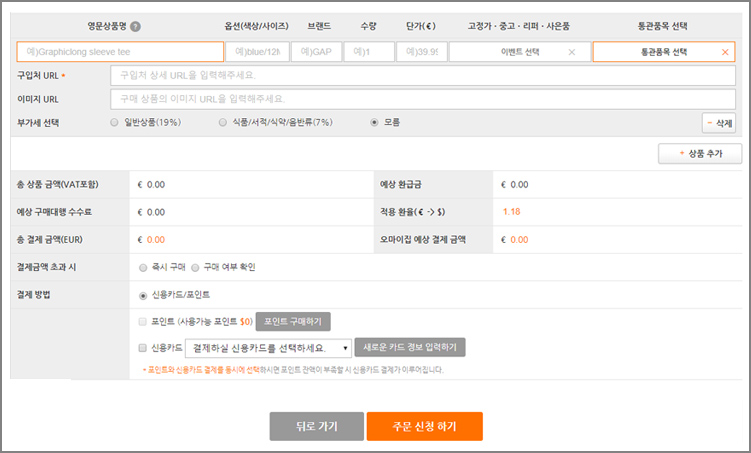Select the 구매 여부 확인 option
Viewport: 751px width, 453px height.
195,268
